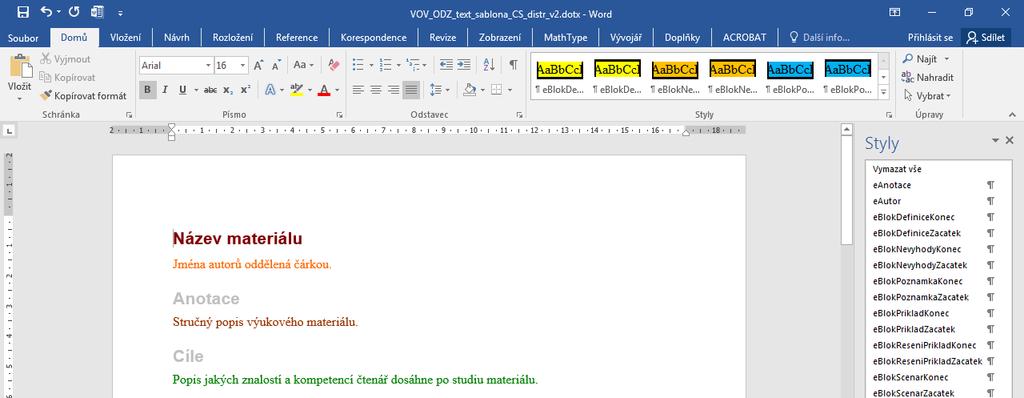Switch to the ACROBAT tab

pyautogui.click(x=744, y=37)
